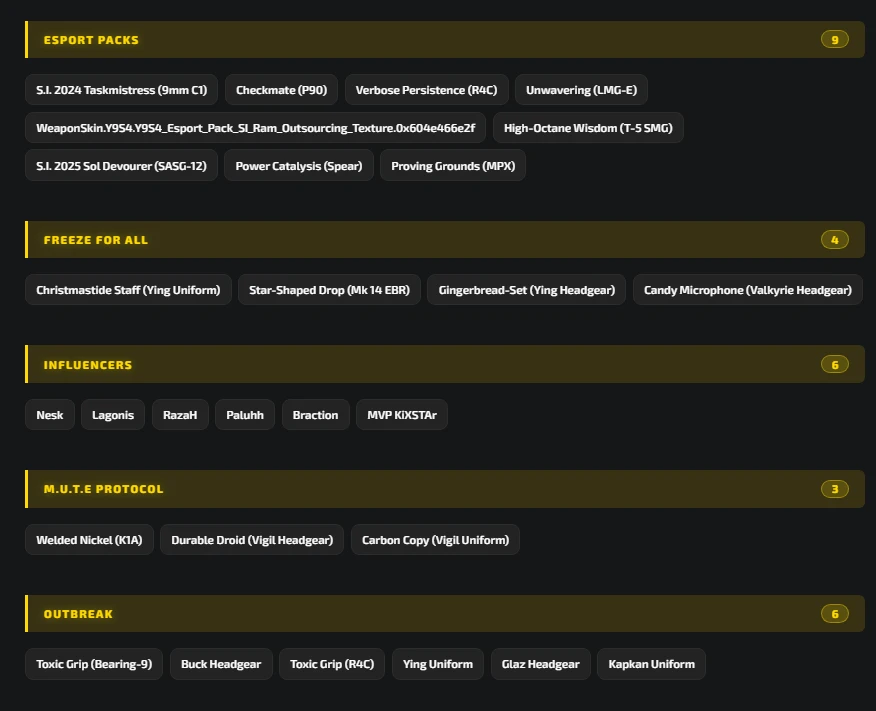Collapse the M.U.T.E Protocol section

(445, 489)
